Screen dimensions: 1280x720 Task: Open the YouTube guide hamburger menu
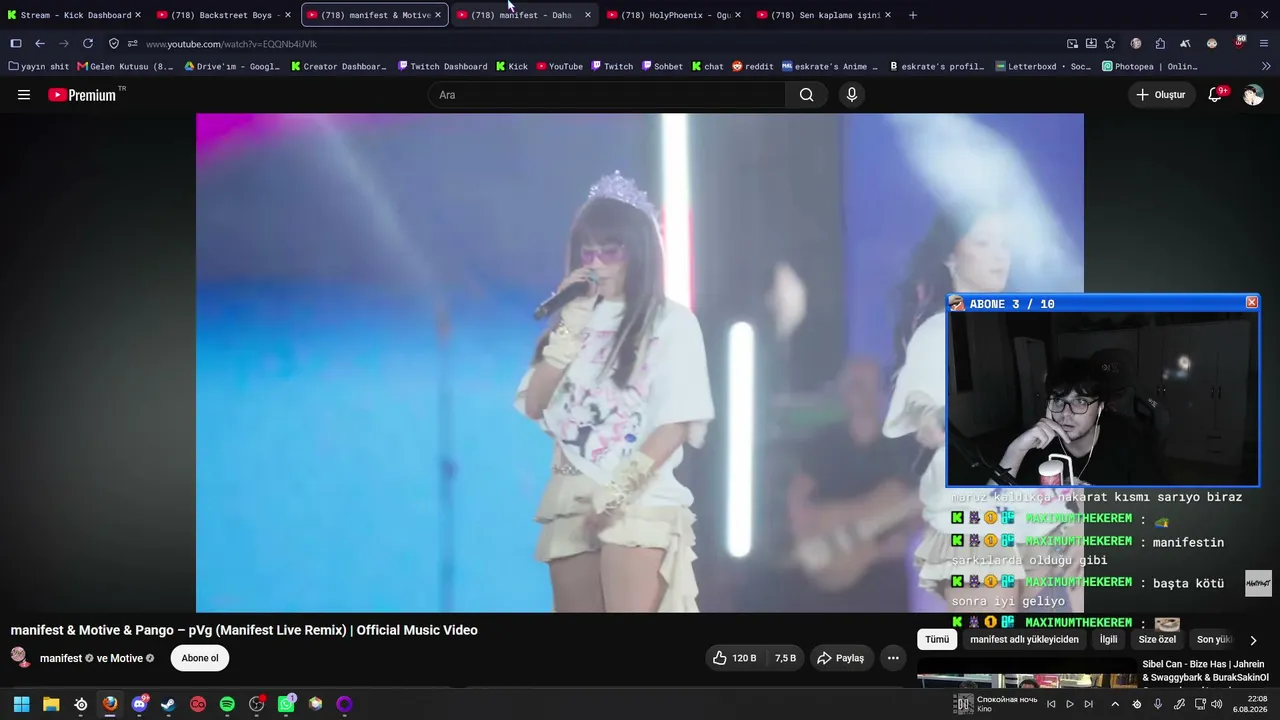[x=24, y=95]
